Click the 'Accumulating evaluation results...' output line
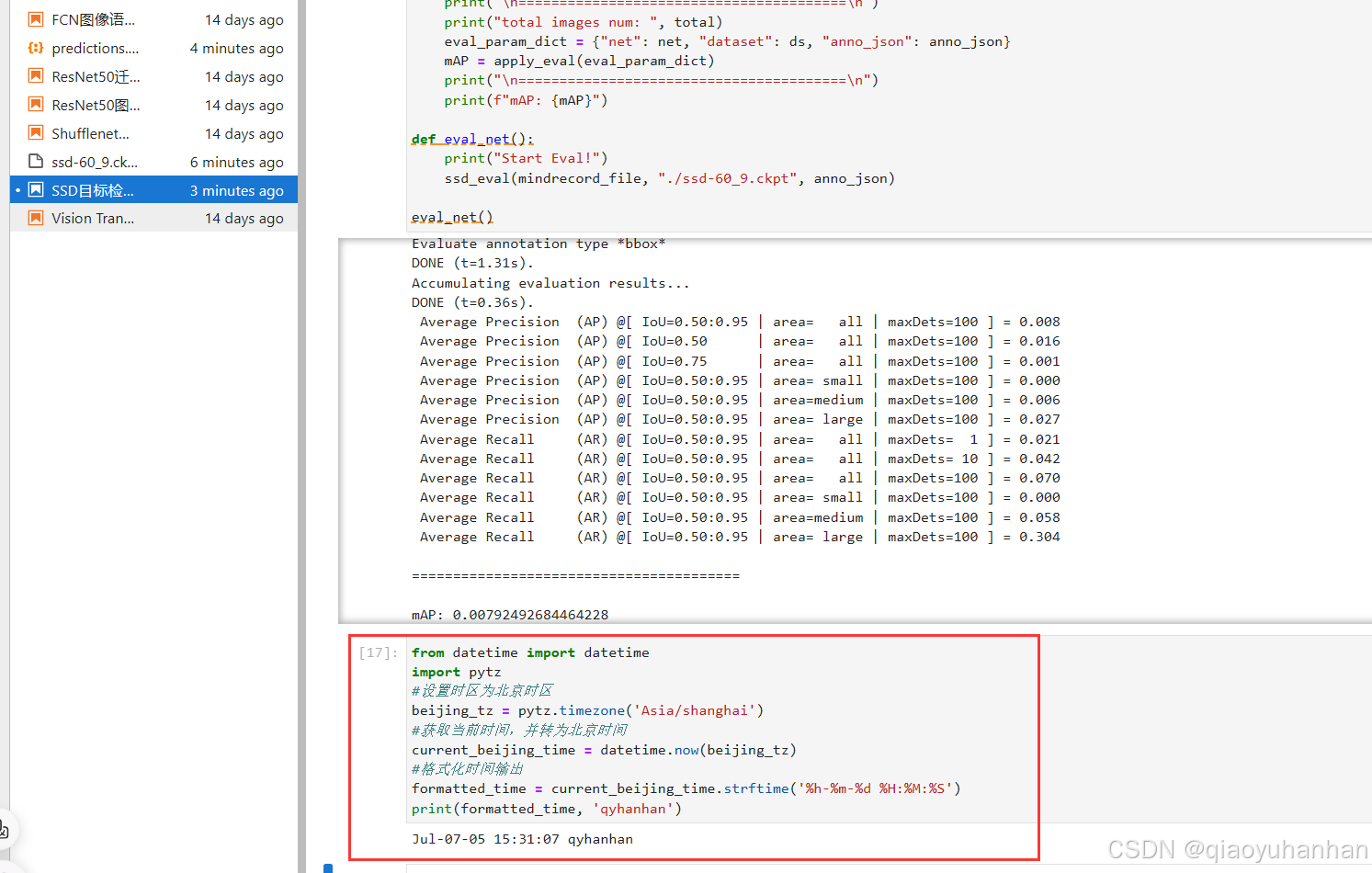Image resolution: width=1372 pixels, height=873 pixels. [x=550, y=283]
